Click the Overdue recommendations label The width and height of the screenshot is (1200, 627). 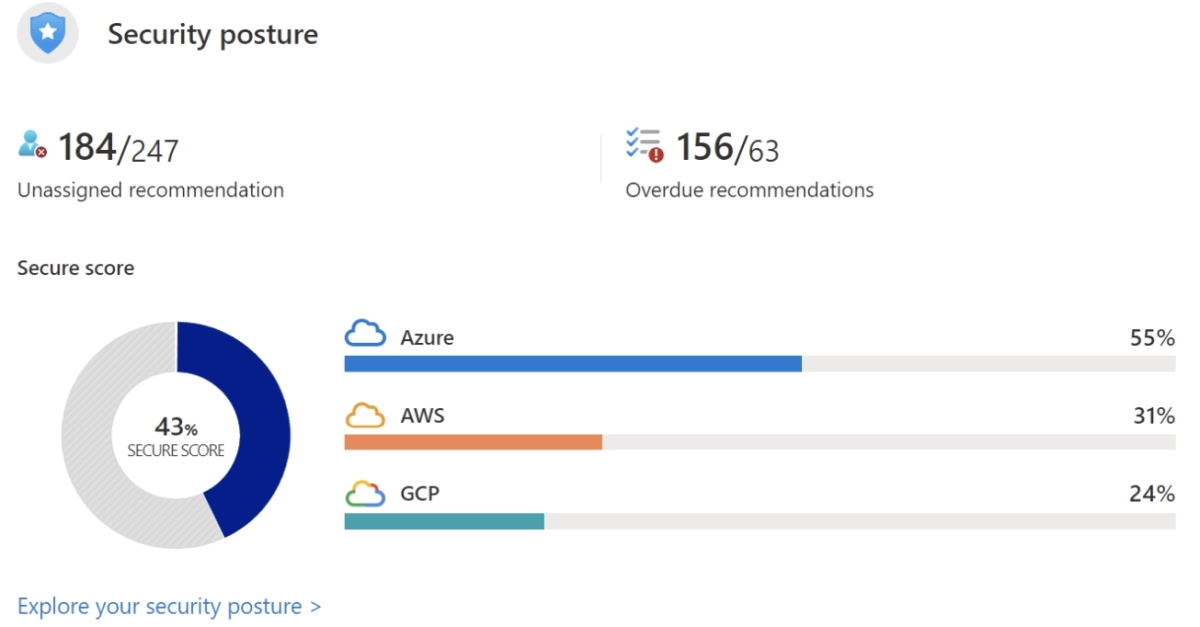click(749, 190)
